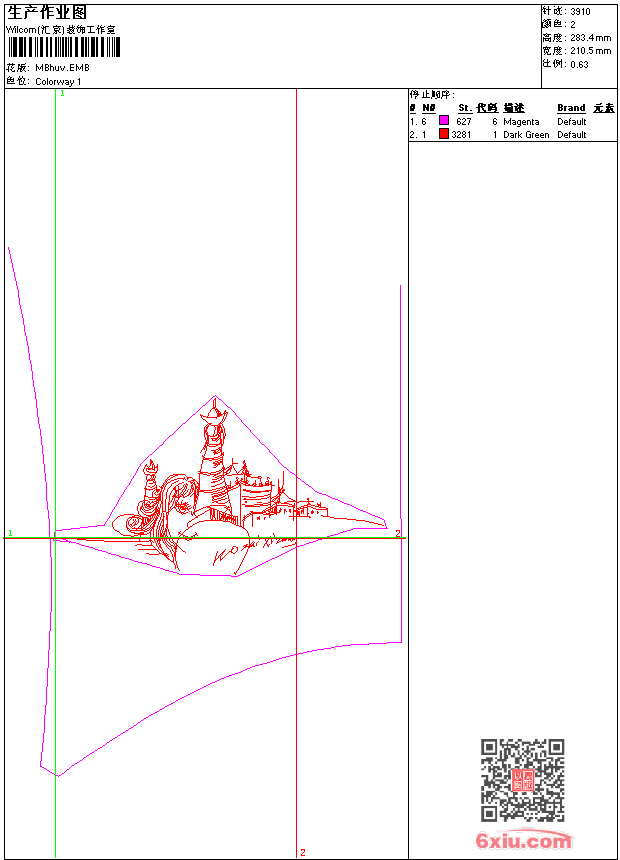
Task: Click the '停止顺序:' heading
Action: click(x=432, y=94)
